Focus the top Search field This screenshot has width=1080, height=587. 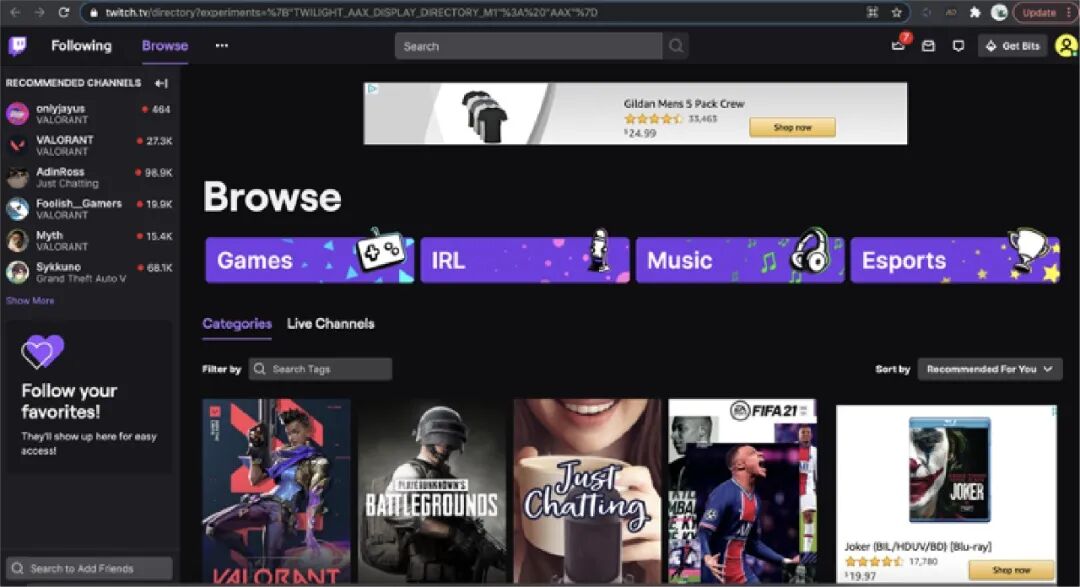click(x=528, y=46)
